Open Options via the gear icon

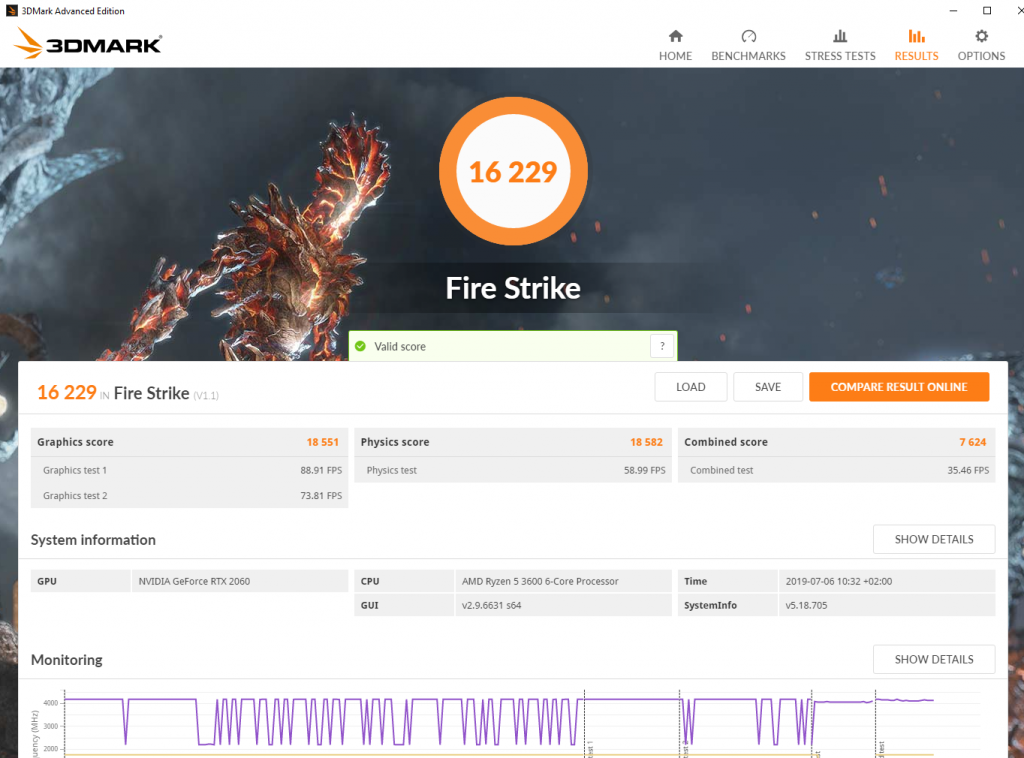click(x=981, y=36)
